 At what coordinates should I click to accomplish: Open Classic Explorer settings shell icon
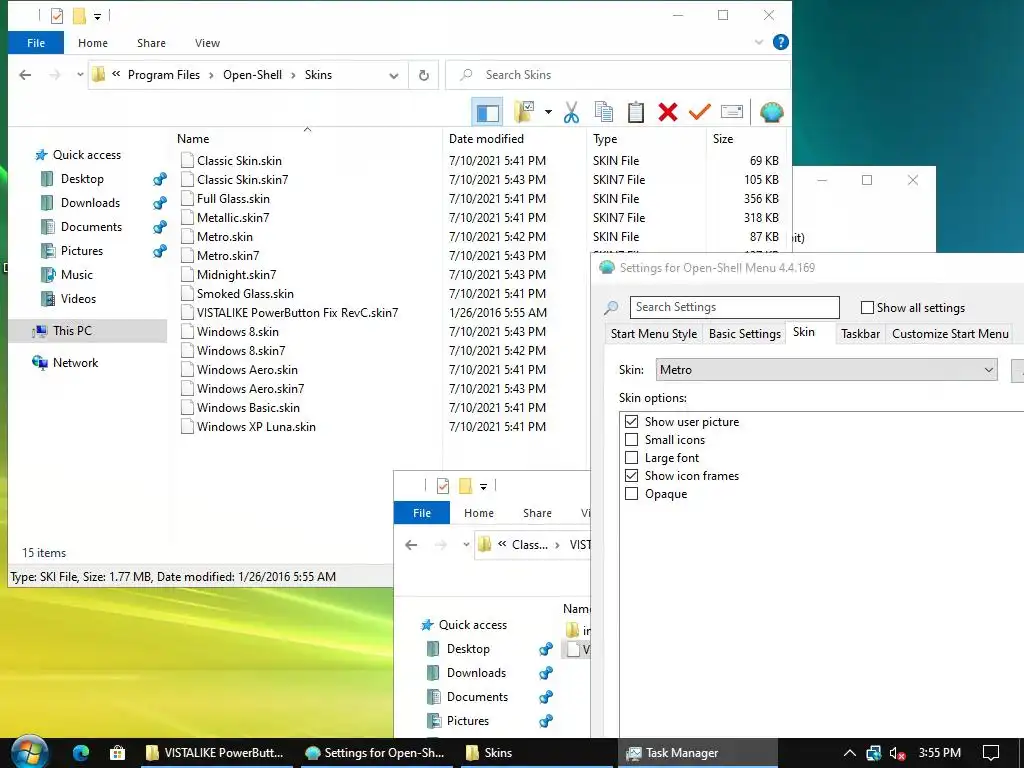point(771,112)
